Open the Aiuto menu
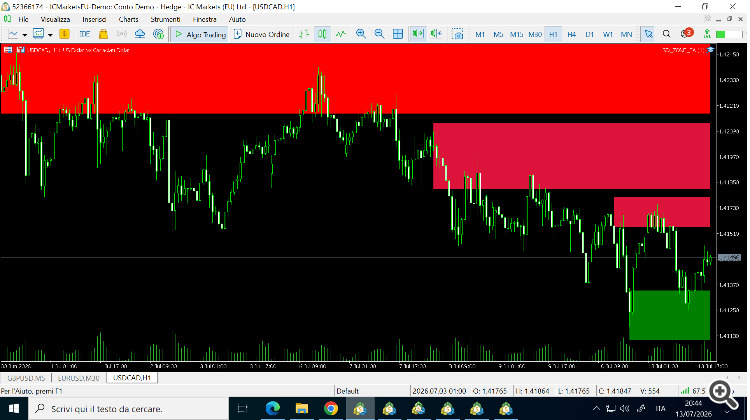 237,20
